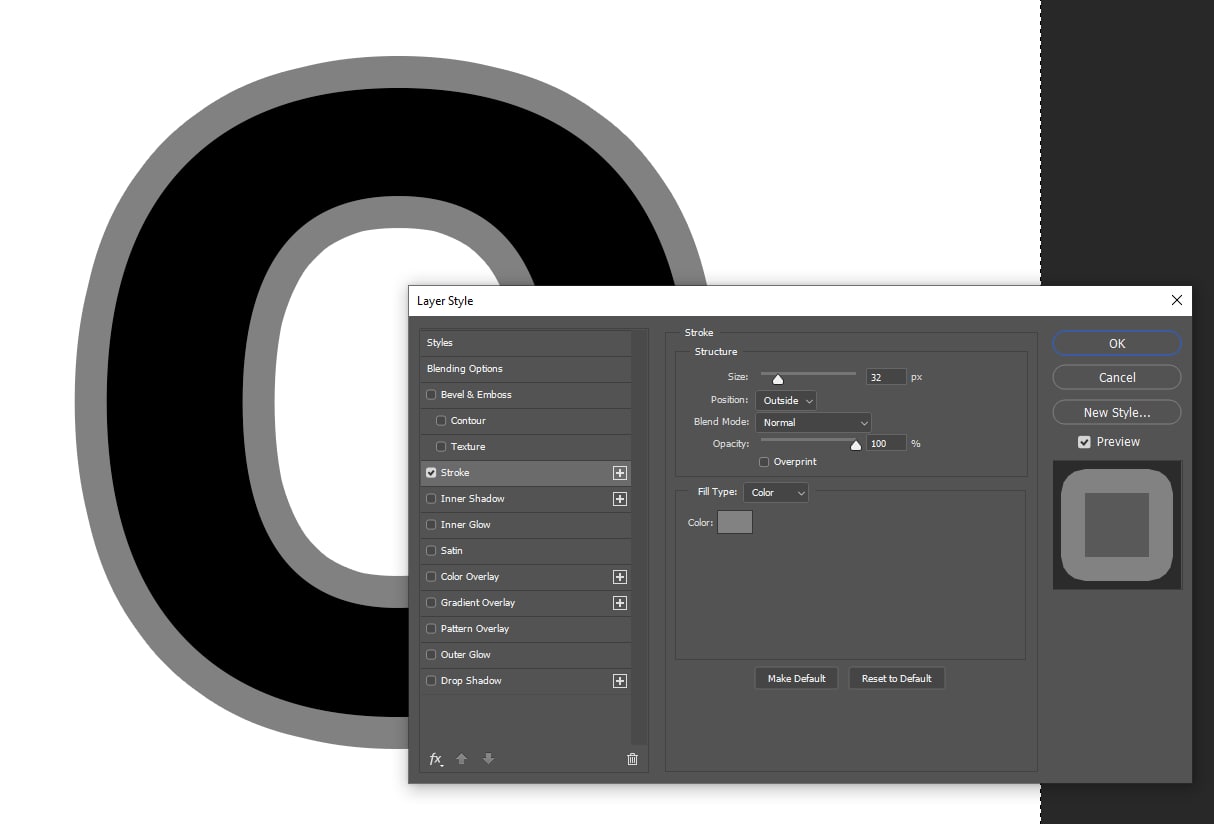Move effect up with arrow icon
The width and height of the screenshot is (1214, 824).
(x=462, y=759)
